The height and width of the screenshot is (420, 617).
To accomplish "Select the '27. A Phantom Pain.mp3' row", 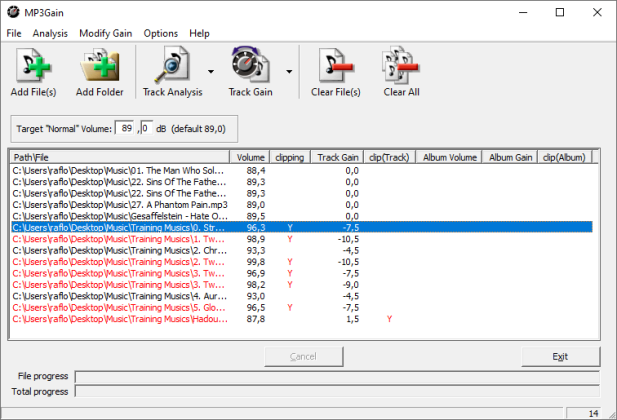I will (302, 205).
